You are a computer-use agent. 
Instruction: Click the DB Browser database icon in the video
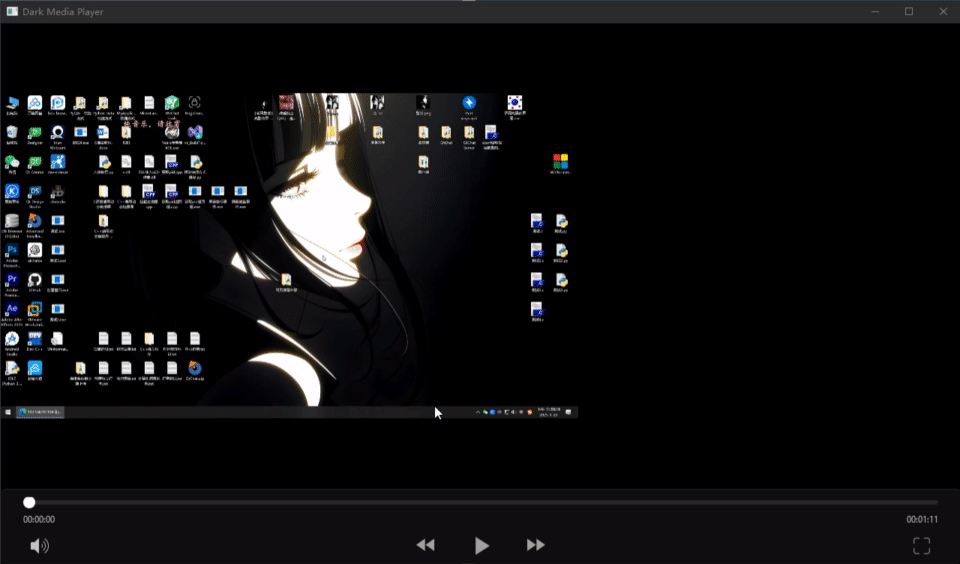(12, 220)
